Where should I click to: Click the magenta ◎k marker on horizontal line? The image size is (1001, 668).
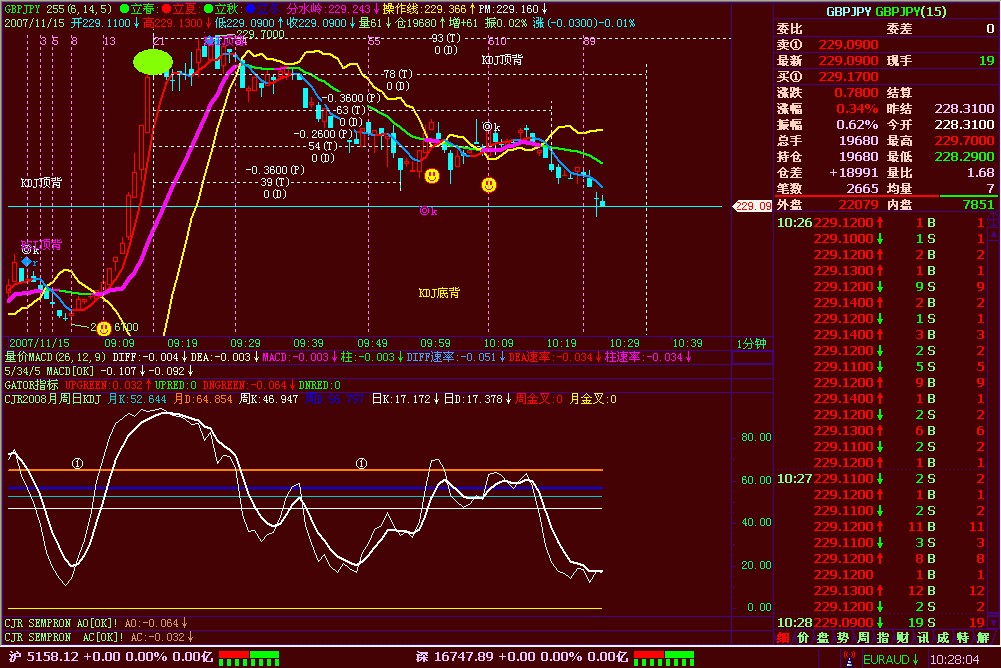pyautogui.click(x=428, y=211)
